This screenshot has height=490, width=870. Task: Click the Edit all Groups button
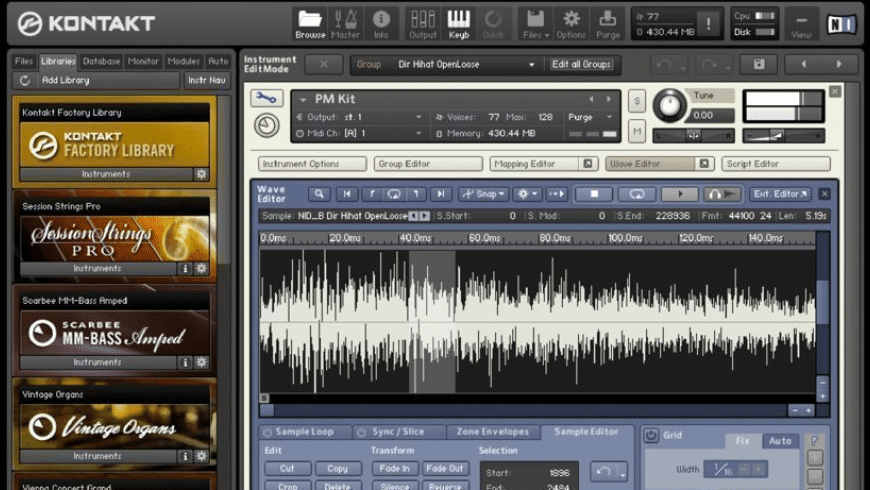click(x=582, y=65)
